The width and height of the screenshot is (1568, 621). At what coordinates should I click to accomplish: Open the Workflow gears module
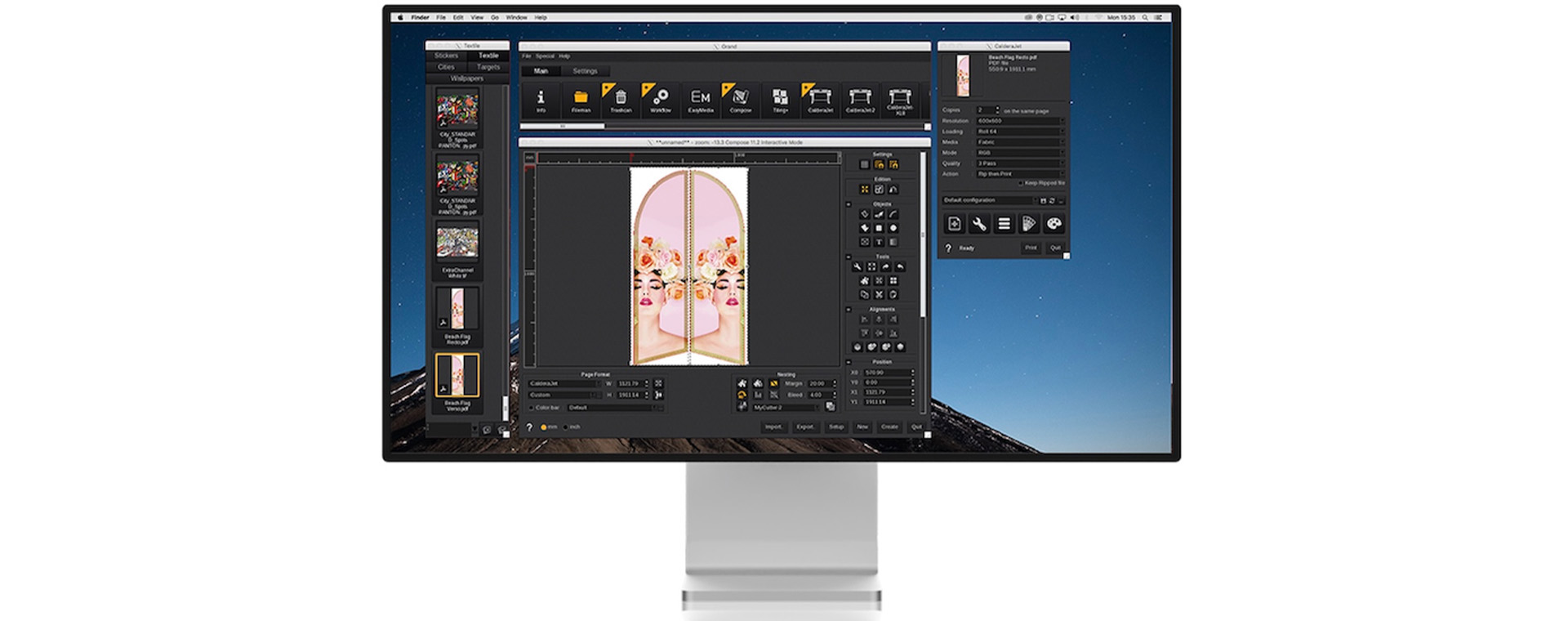pos(661,100)
